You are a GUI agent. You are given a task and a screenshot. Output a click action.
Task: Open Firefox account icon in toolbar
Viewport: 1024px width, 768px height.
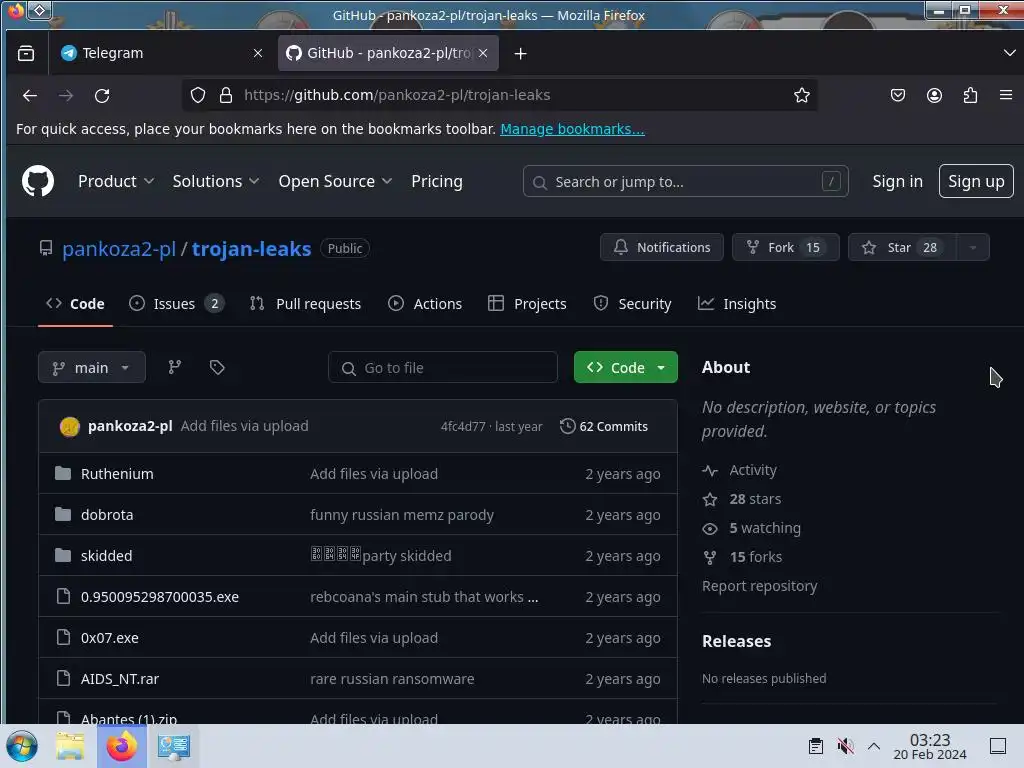(935, 95)
